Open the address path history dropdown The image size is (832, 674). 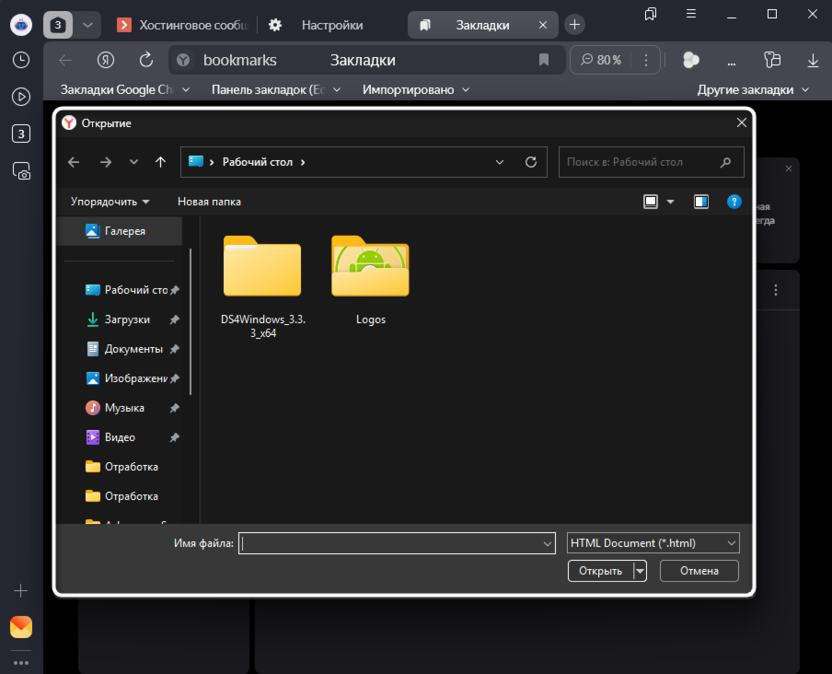[x=500, y=162]
